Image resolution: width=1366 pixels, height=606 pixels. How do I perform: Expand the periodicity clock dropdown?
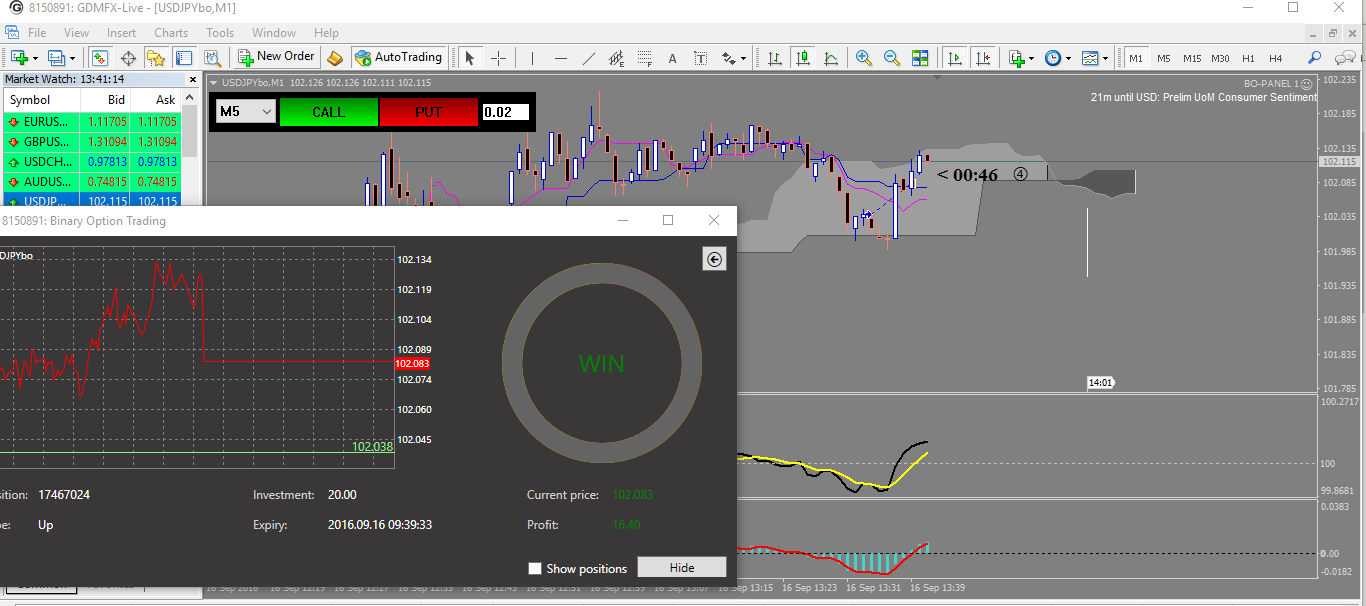[x=1068, y=59]
